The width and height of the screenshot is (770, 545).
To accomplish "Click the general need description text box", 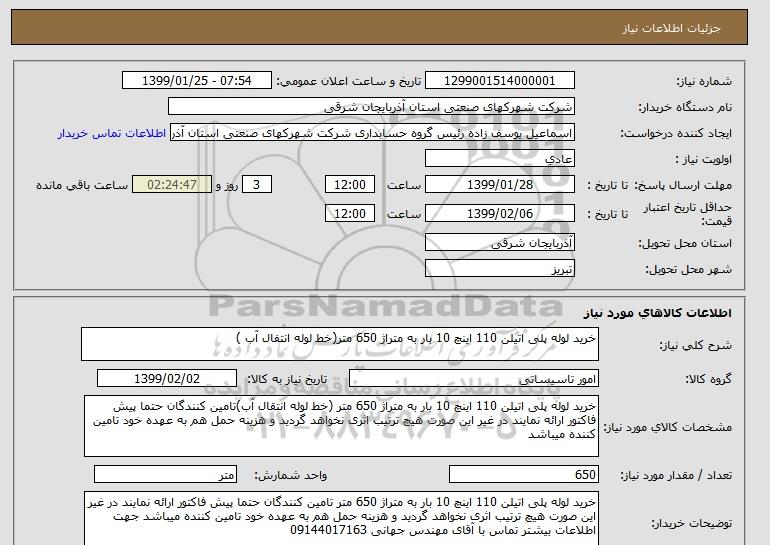I will (x=340, y=344).
